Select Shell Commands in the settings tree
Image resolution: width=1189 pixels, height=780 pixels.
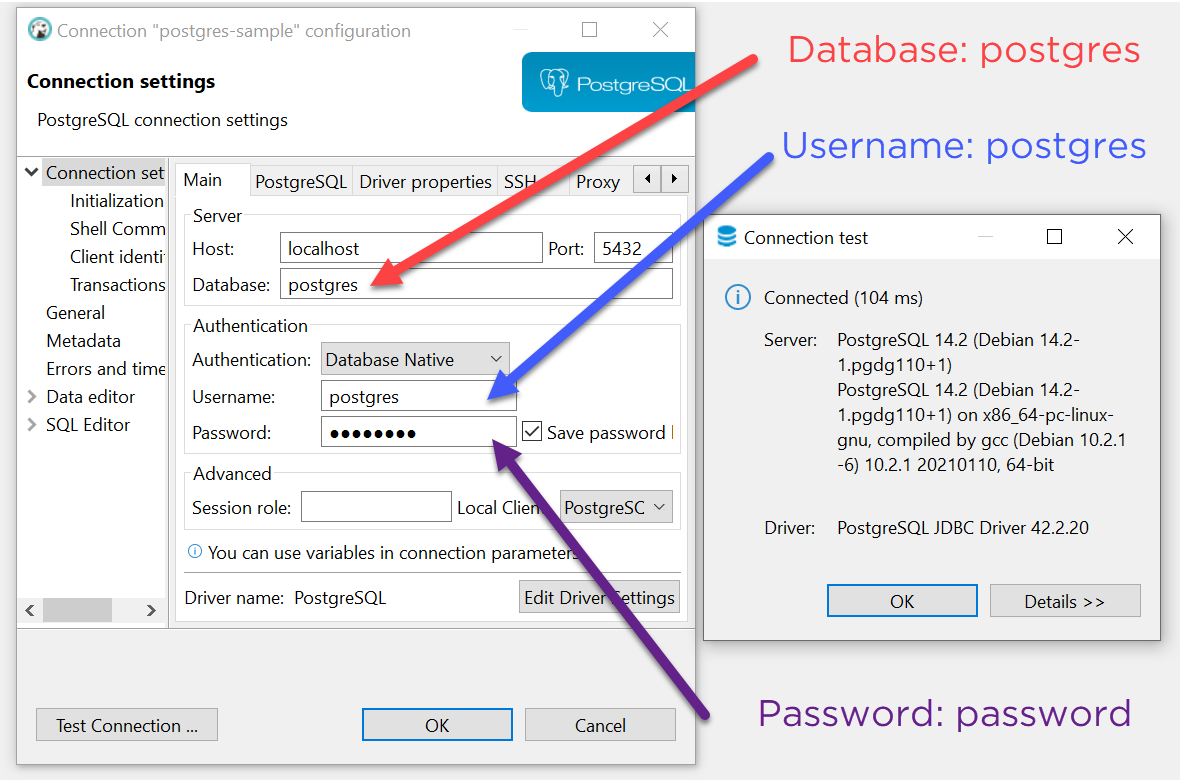118,229
